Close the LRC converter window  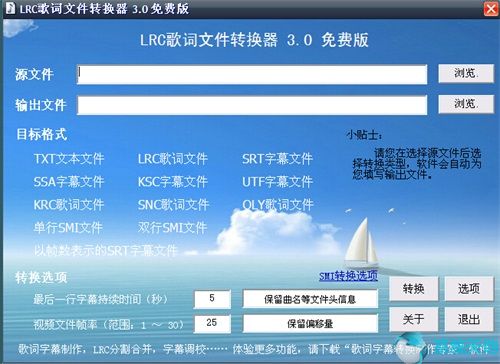(491, 9)
